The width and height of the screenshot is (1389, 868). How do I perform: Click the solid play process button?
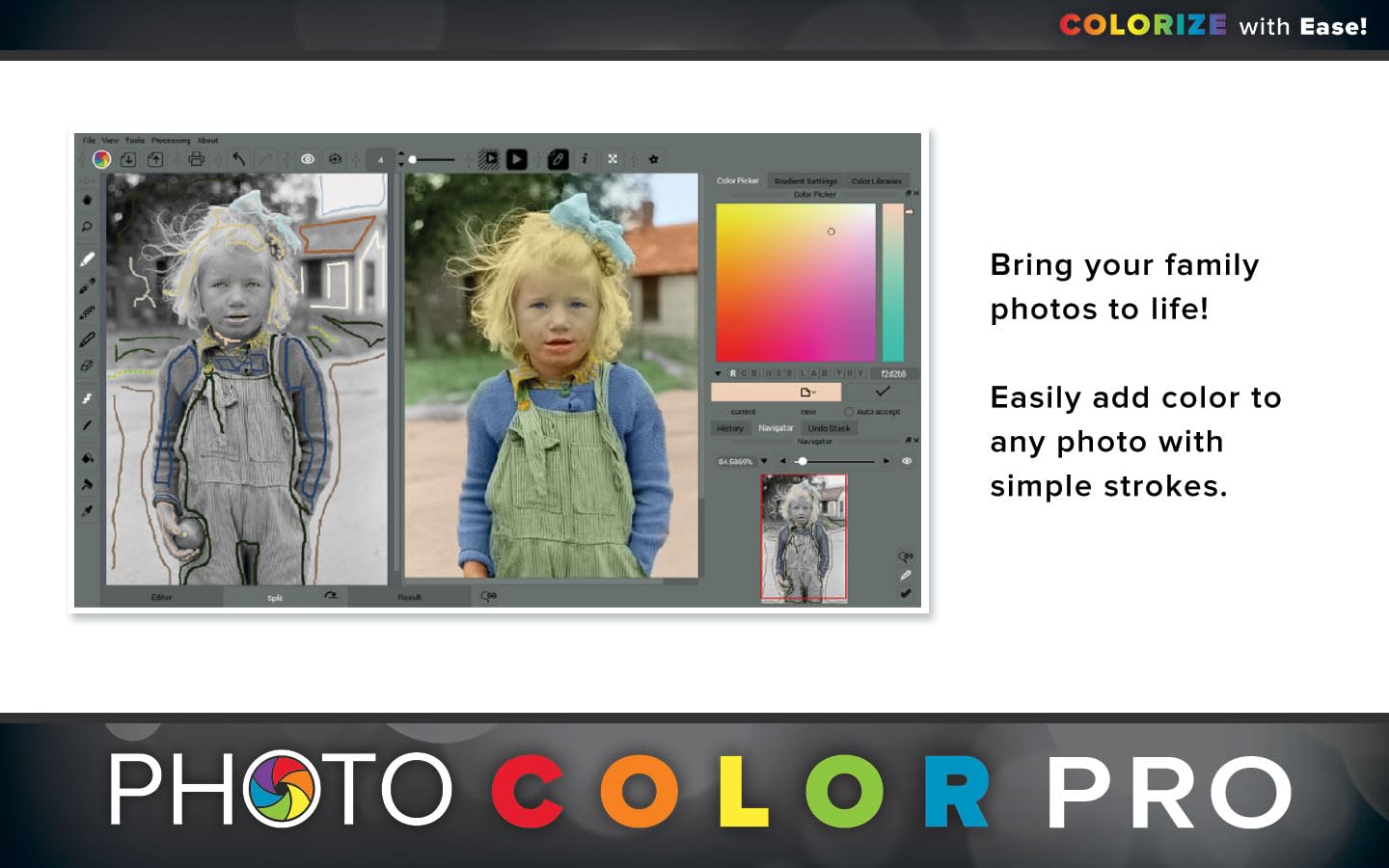coord(517,159)
